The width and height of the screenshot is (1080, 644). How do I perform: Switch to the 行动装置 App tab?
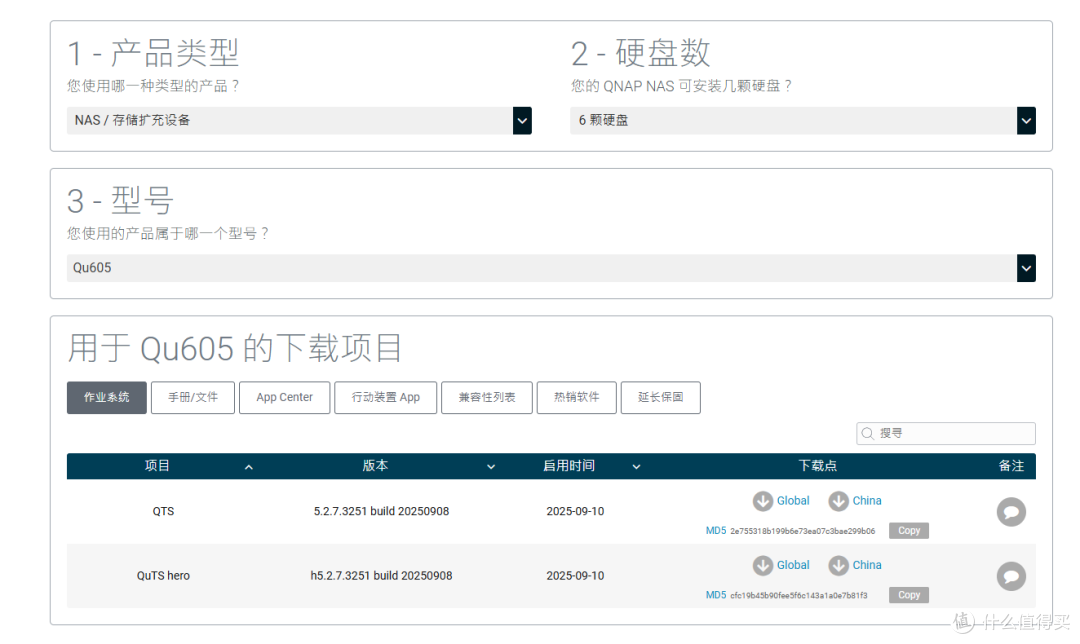[x=386, y=397]
